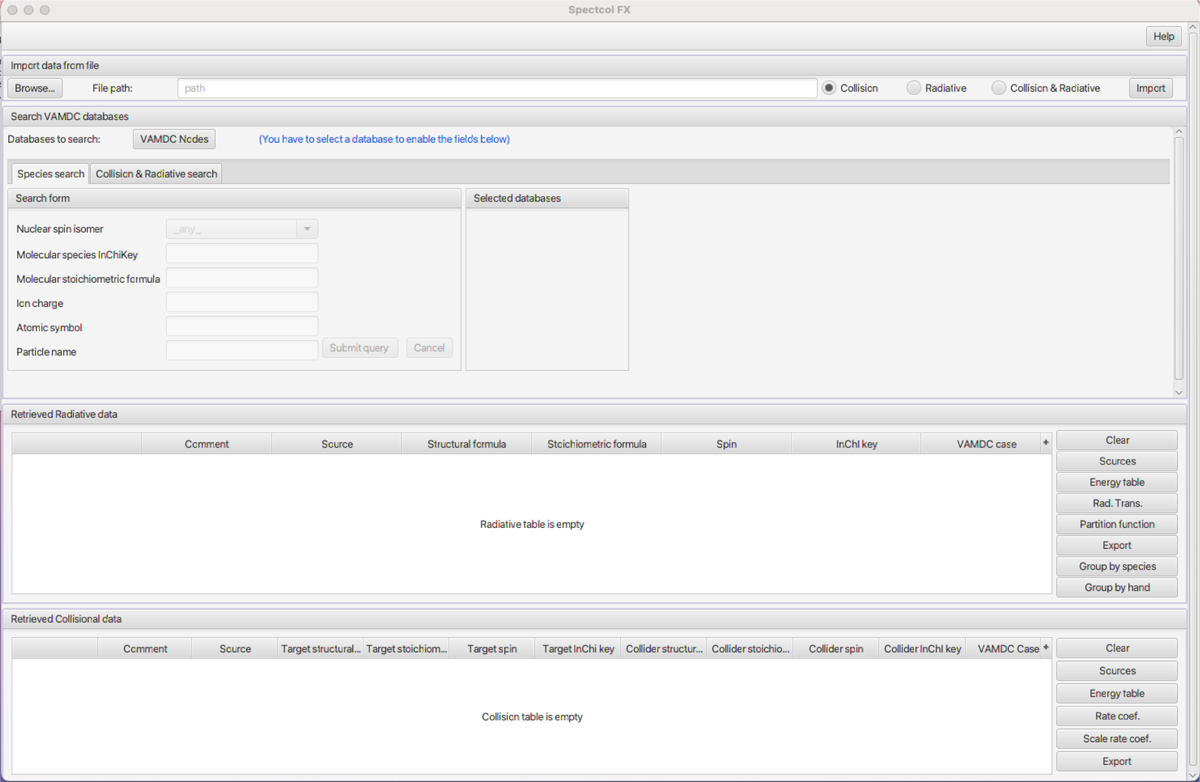Click the Help button
The image size is (1200, 782).
(1163, 36)
